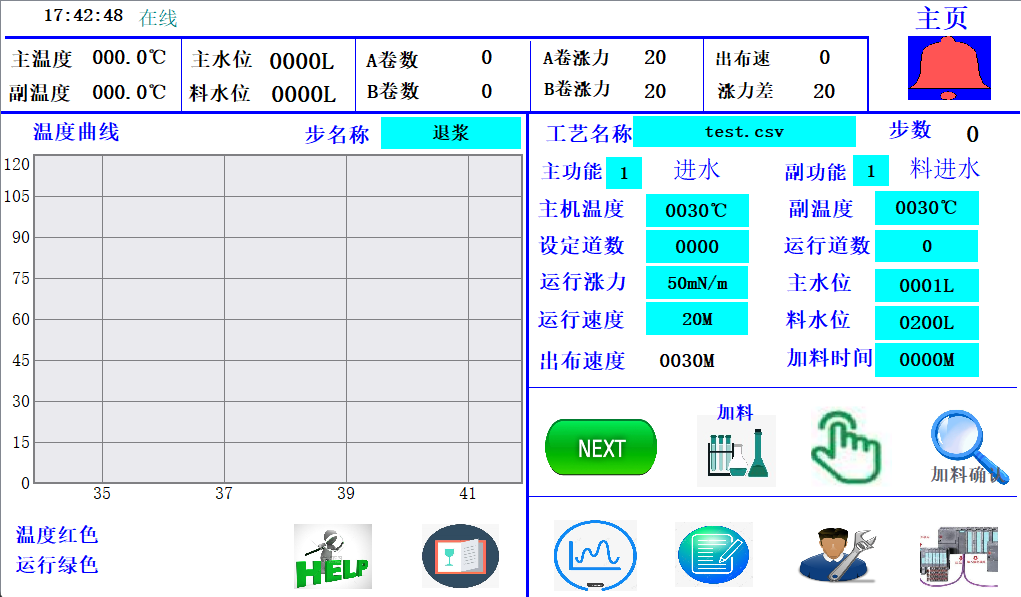Open the user maintenance wrench icon
The image size is (1021, 597).
coord(836,555)
